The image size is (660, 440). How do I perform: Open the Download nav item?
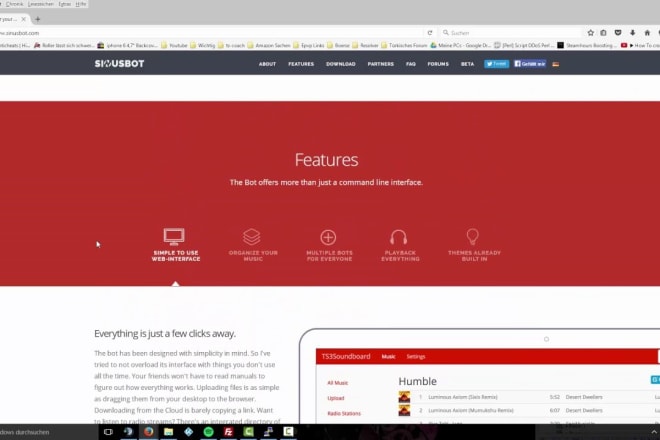click(341, 64)
